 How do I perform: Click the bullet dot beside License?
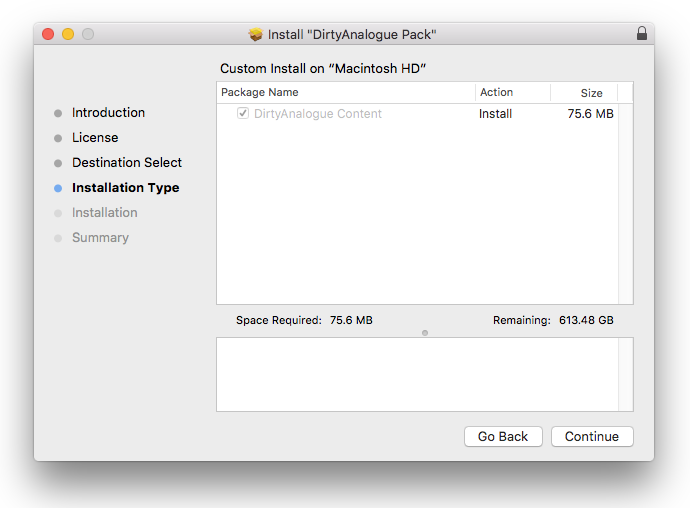[x=58, y=138]
